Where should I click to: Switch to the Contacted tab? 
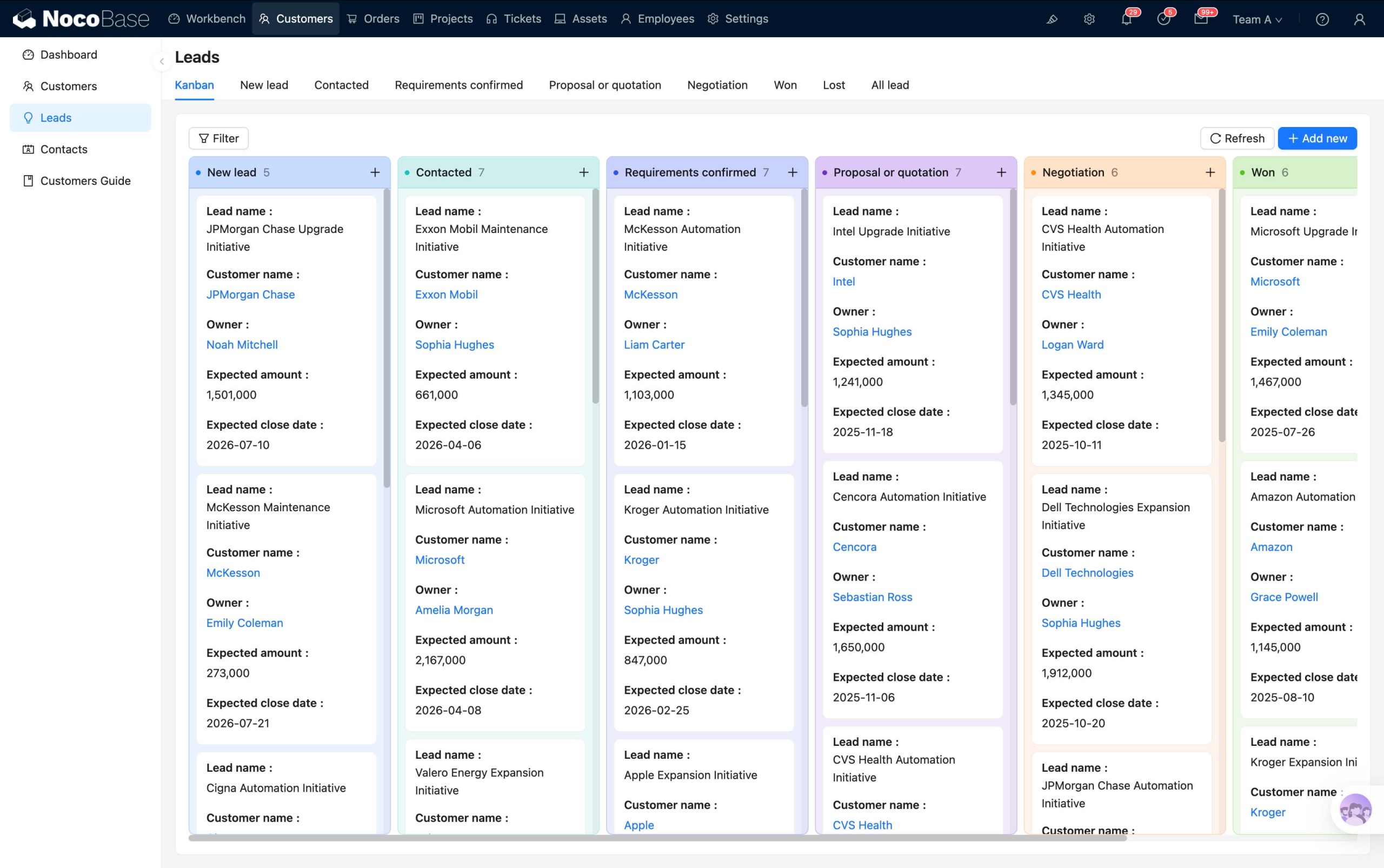341,85
